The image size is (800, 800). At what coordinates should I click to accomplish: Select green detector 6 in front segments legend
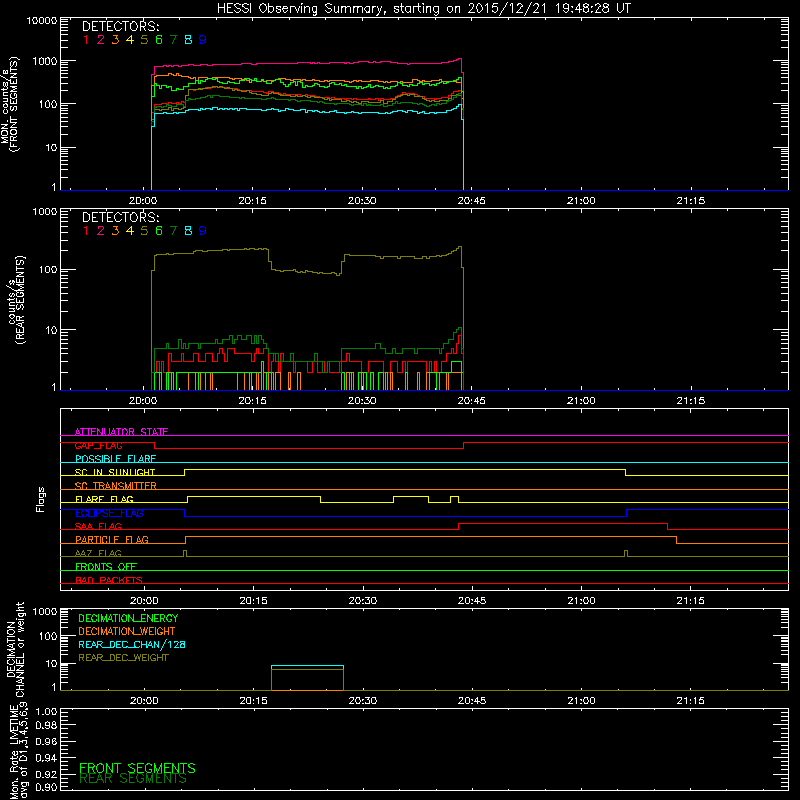pos(159,40)
